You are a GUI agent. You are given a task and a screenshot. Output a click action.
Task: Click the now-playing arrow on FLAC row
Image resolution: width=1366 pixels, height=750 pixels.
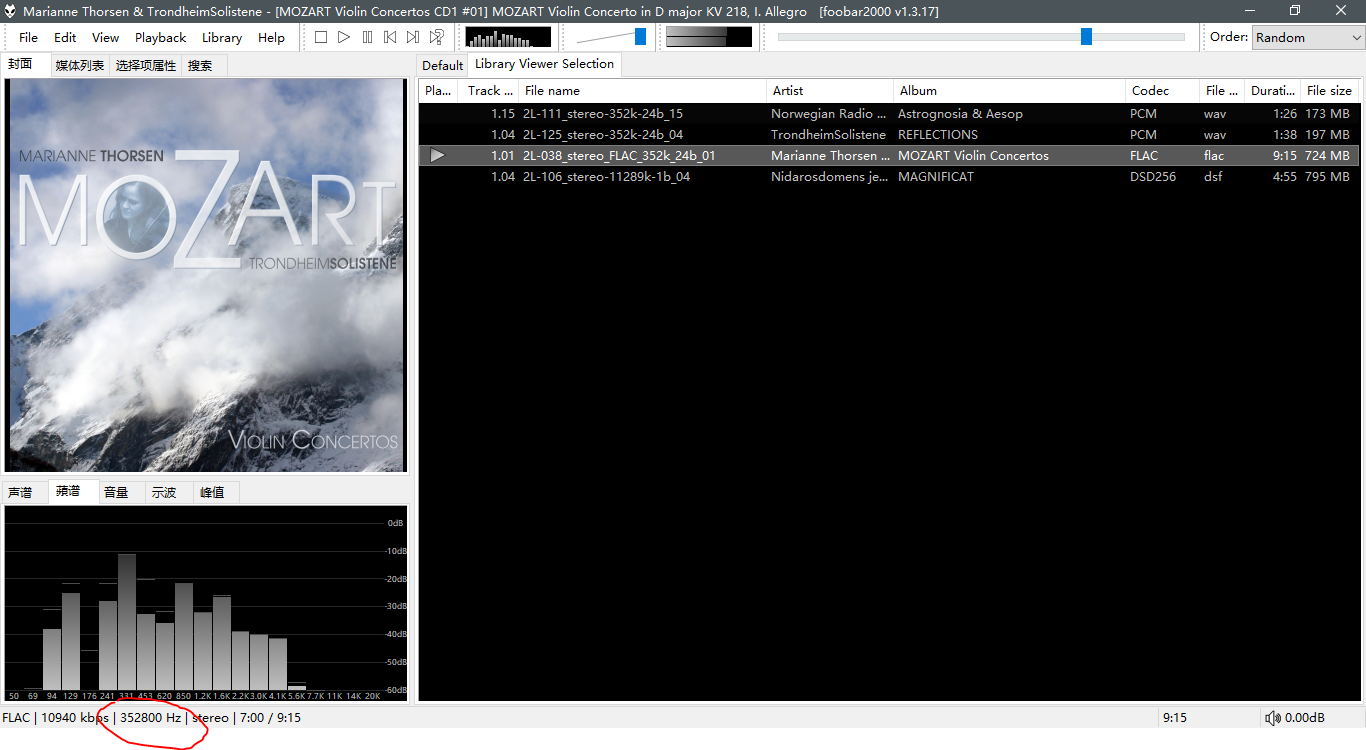point(437,156)
